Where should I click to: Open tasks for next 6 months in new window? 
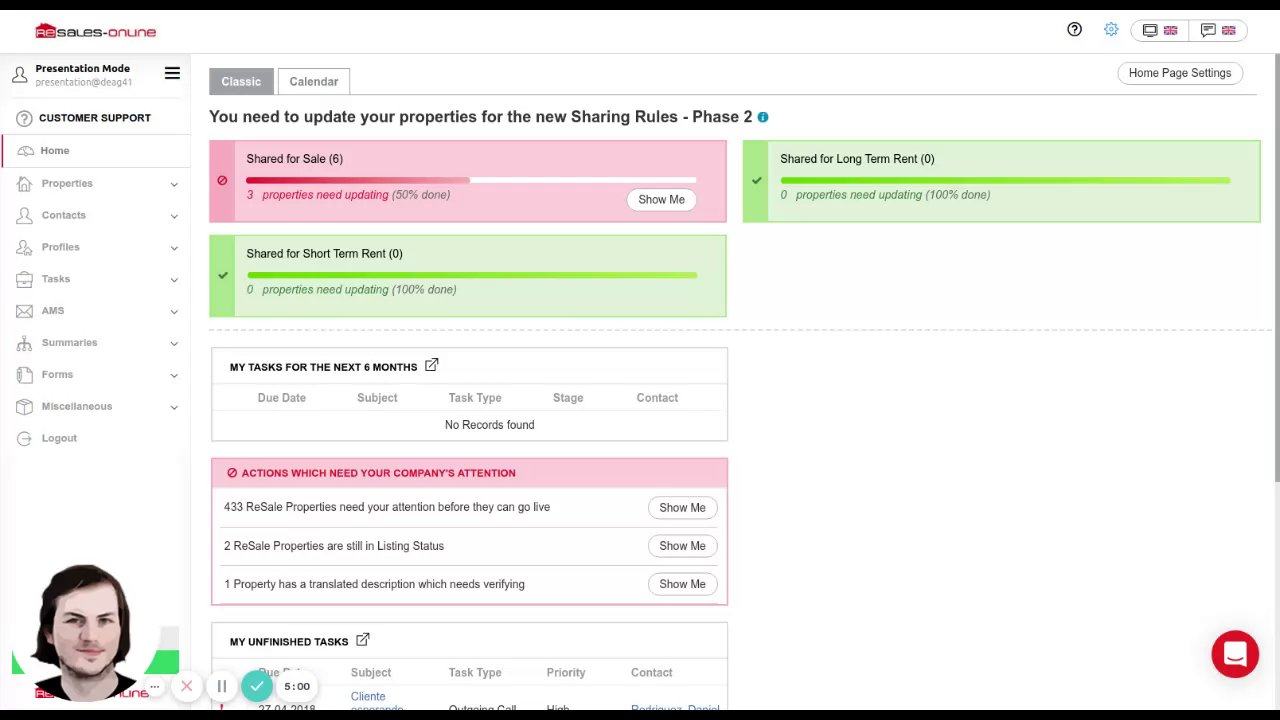point(432,366)
